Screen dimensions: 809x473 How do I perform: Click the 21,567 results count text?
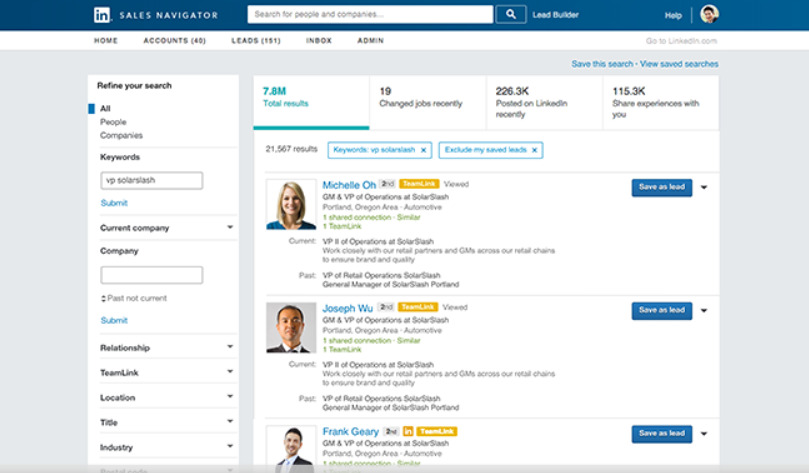pos(292,149)
